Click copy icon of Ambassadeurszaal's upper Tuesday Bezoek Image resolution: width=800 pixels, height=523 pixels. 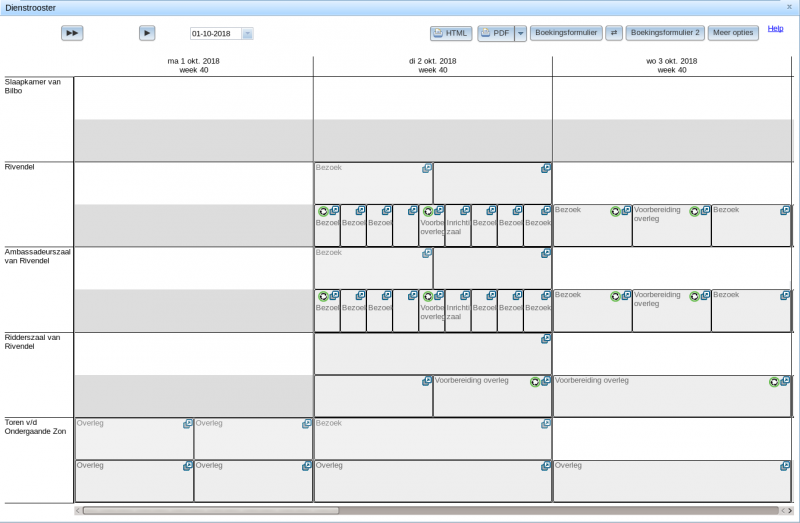[x=427, y=253]
